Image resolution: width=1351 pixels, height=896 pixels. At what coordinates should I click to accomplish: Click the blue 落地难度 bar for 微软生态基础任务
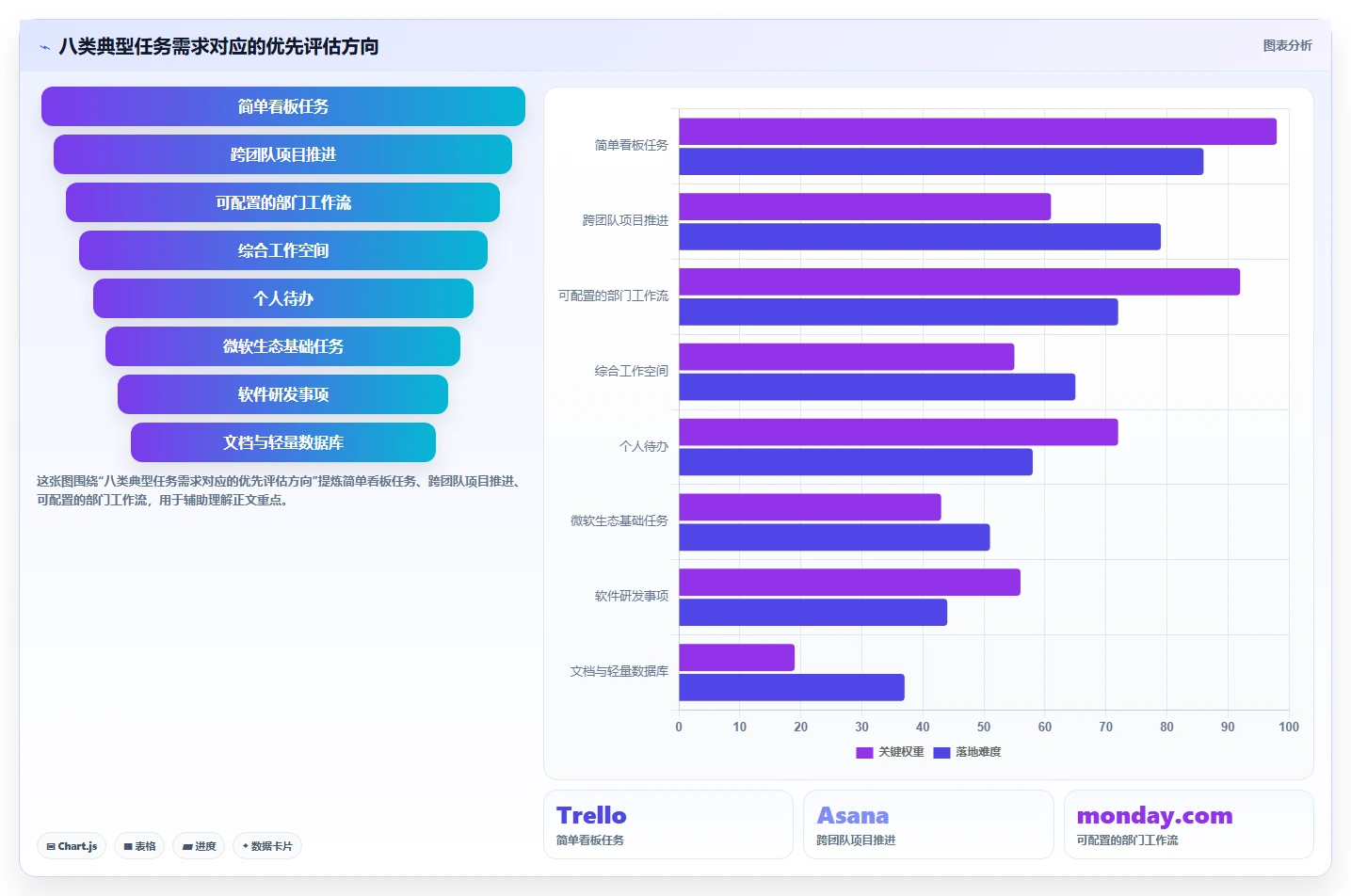pyautogui.click(x=834, y=537)
